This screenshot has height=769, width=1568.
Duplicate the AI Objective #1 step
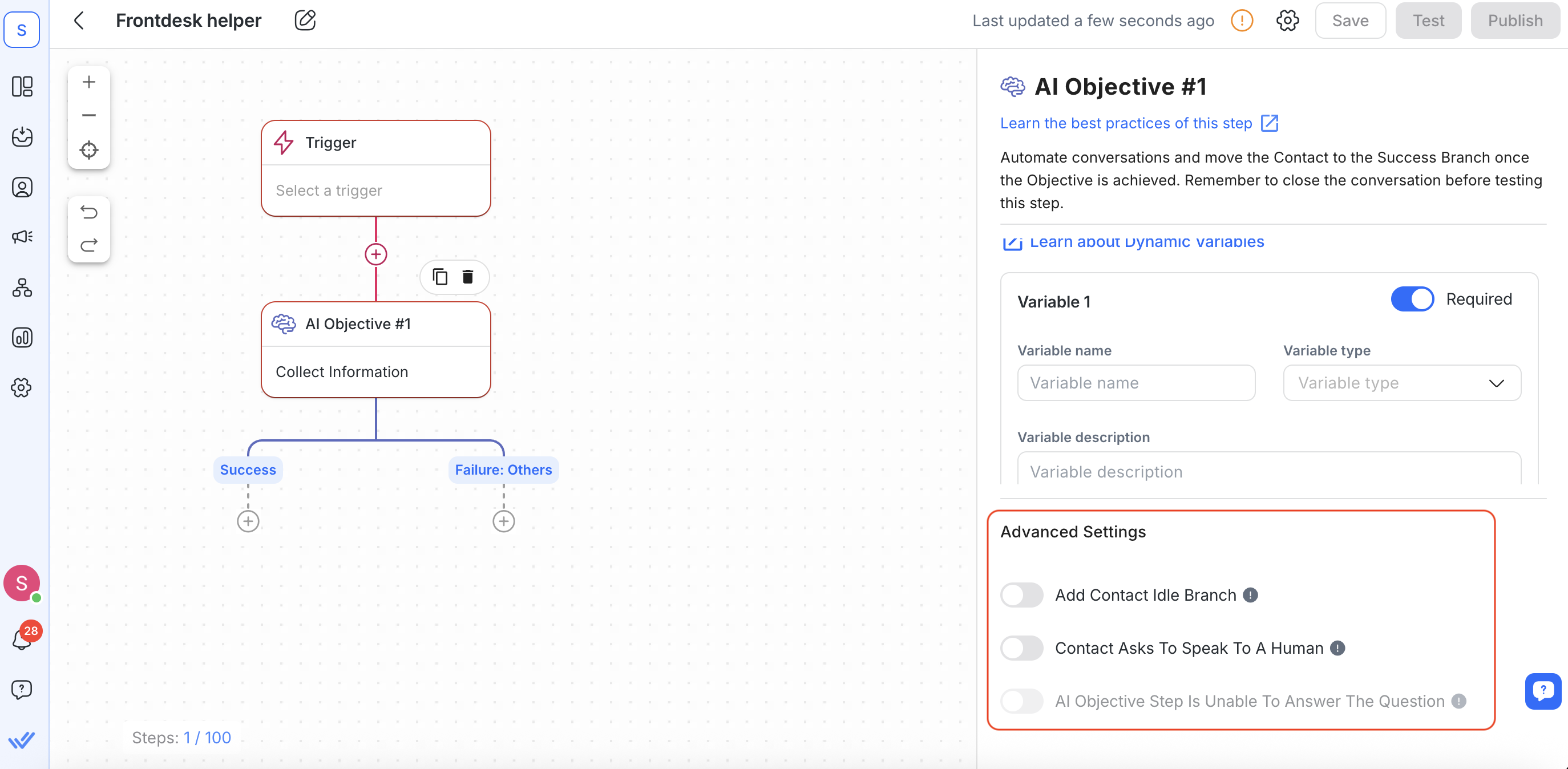point(439,277)
